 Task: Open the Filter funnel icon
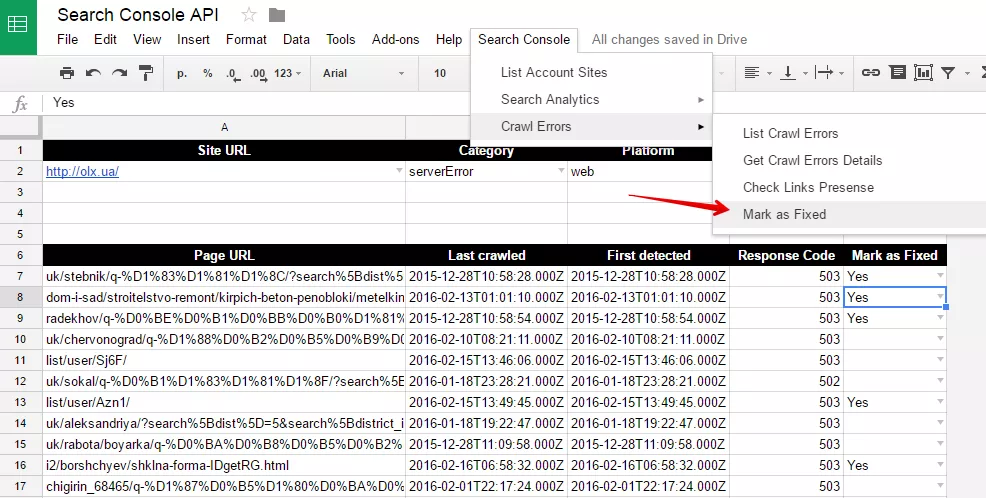(x=948, y=73)
